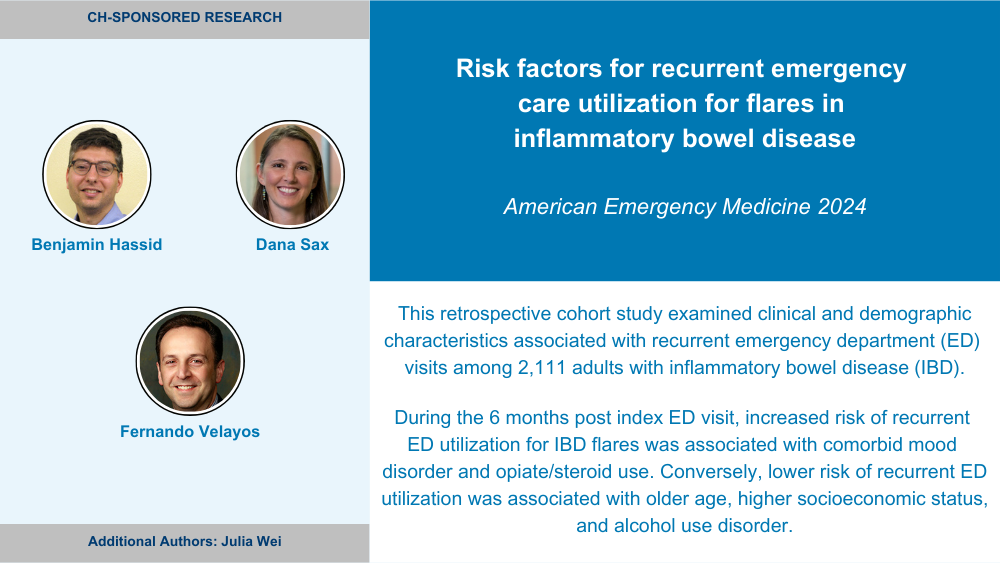Open the Dana Sax name link
This screenshot has width=1000, height=563.
tap(292, 245)
